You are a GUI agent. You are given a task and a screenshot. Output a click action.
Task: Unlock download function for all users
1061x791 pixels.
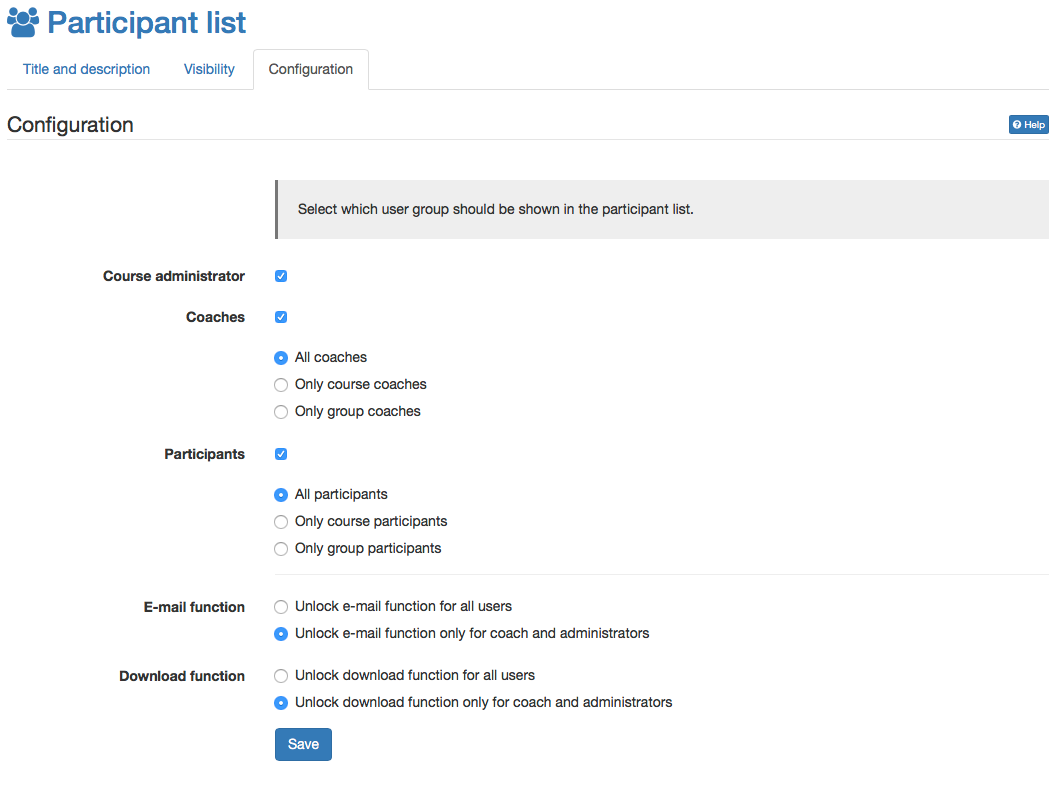pos(281,675)
